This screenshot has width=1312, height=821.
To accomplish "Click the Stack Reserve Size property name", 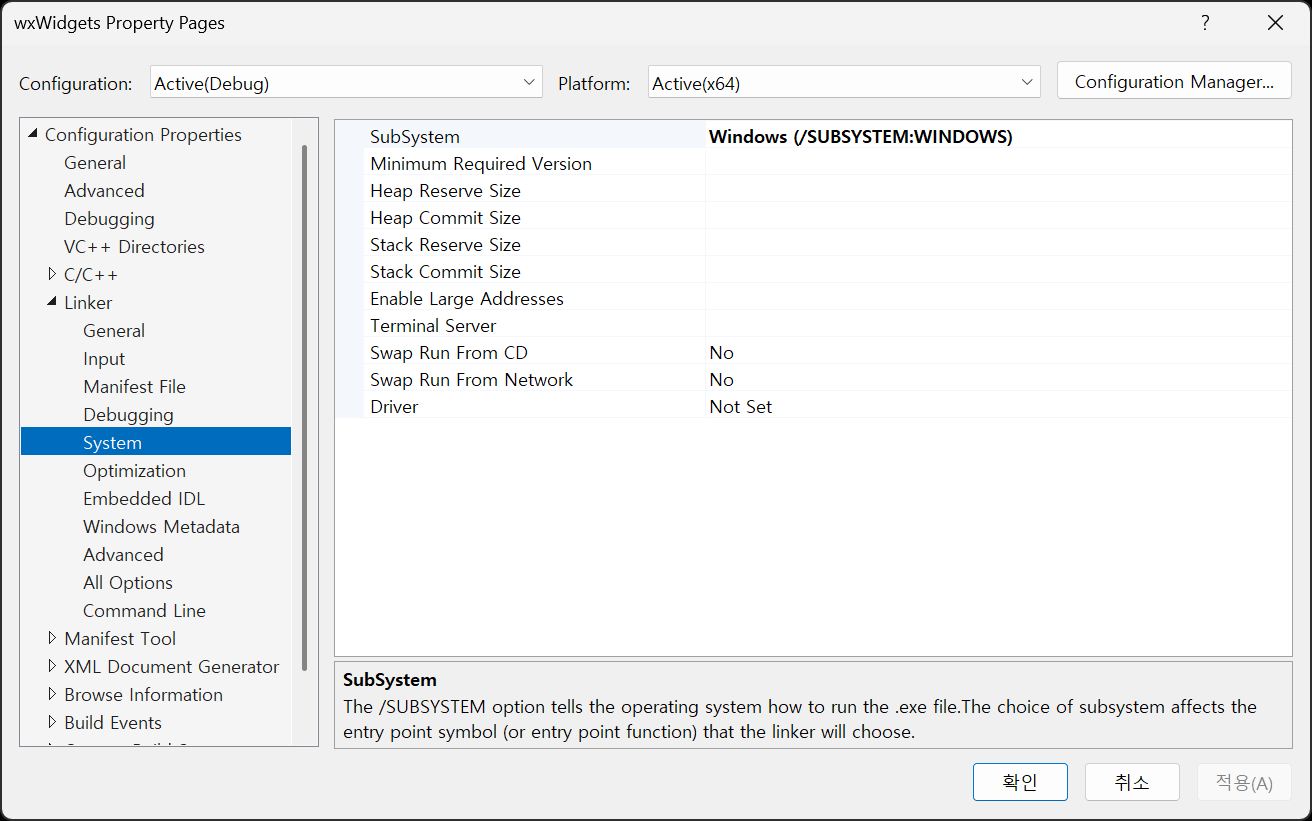I will [x=445, y=245].
